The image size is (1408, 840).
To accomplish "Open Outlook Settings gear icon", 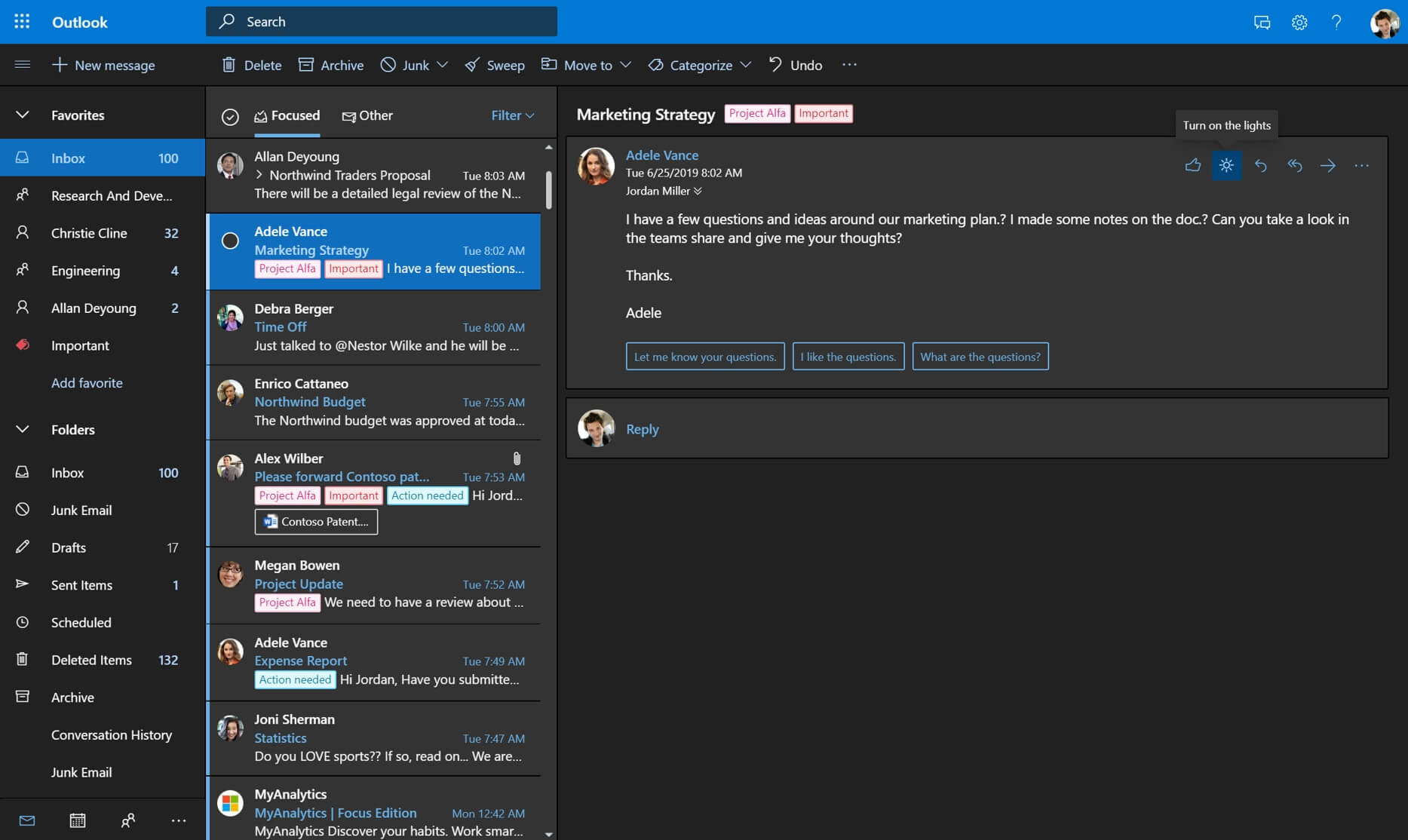I will [x=1299, y=22].
